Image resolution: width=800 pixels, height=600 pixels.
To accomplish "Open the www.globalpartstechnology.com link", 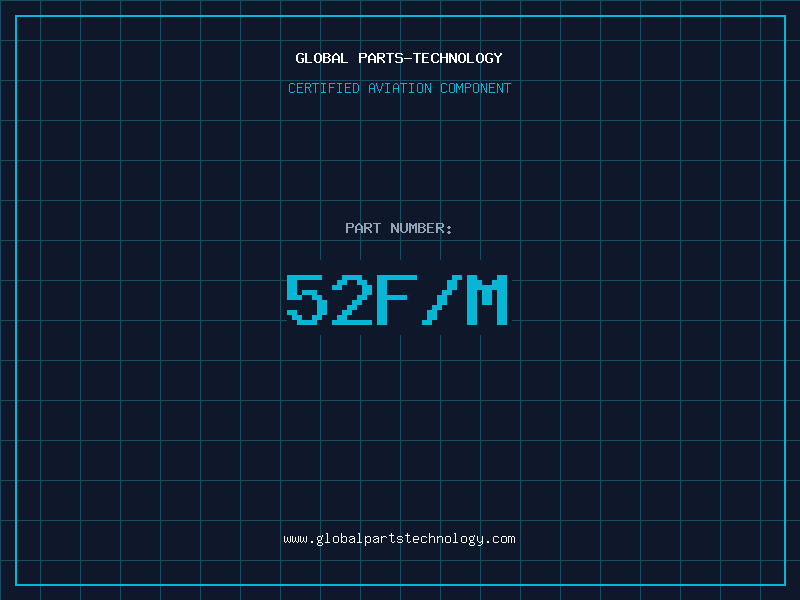I will click(399, 539).
